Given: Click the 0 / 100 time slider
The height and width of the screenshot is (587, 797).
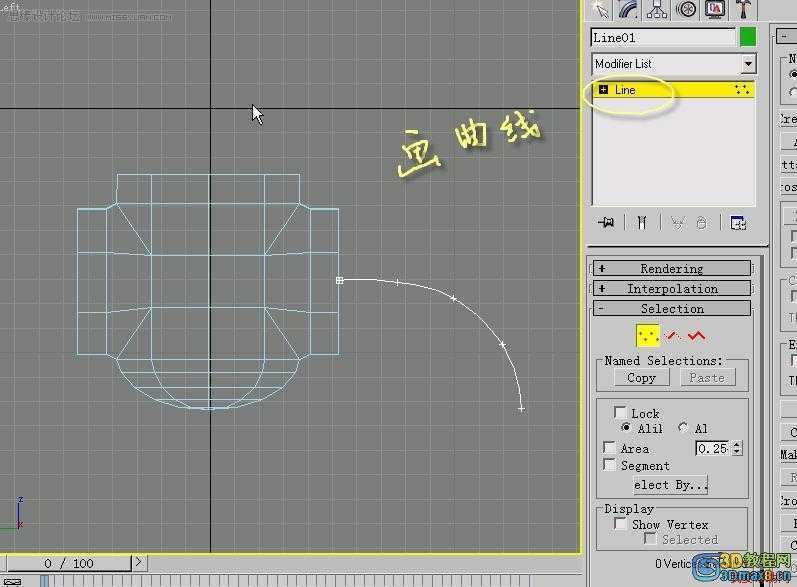Looking at the screenshot, I should click(x=69, y=563).
